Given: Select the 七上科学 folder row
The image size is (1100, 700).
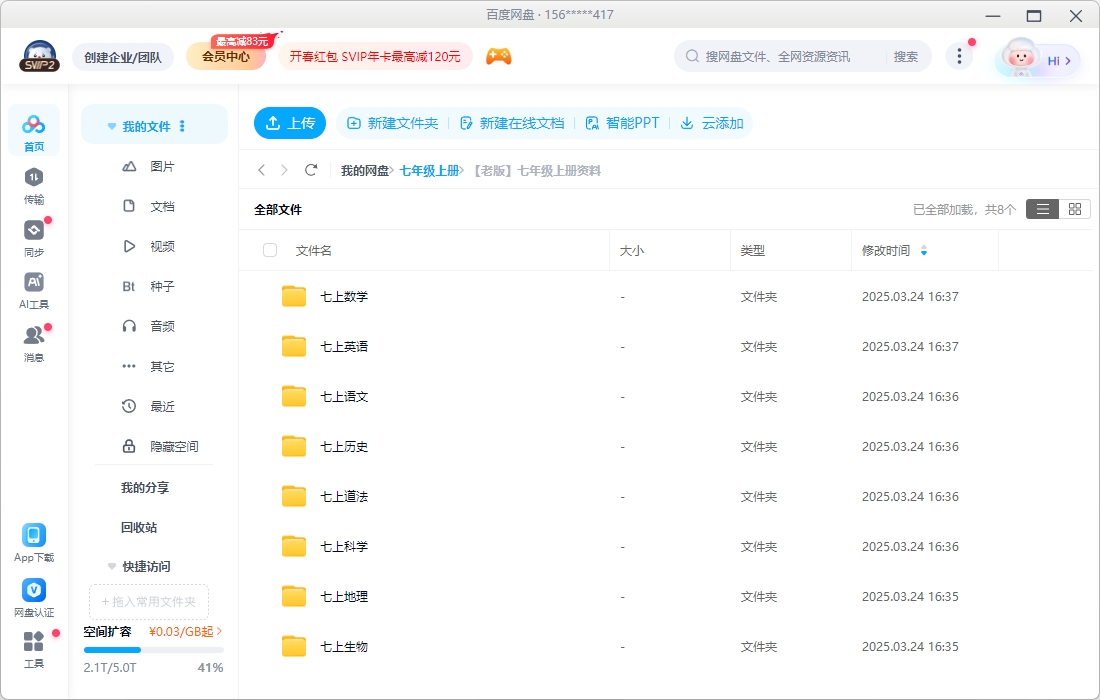Looking at the screenshot, I should 666,547.
